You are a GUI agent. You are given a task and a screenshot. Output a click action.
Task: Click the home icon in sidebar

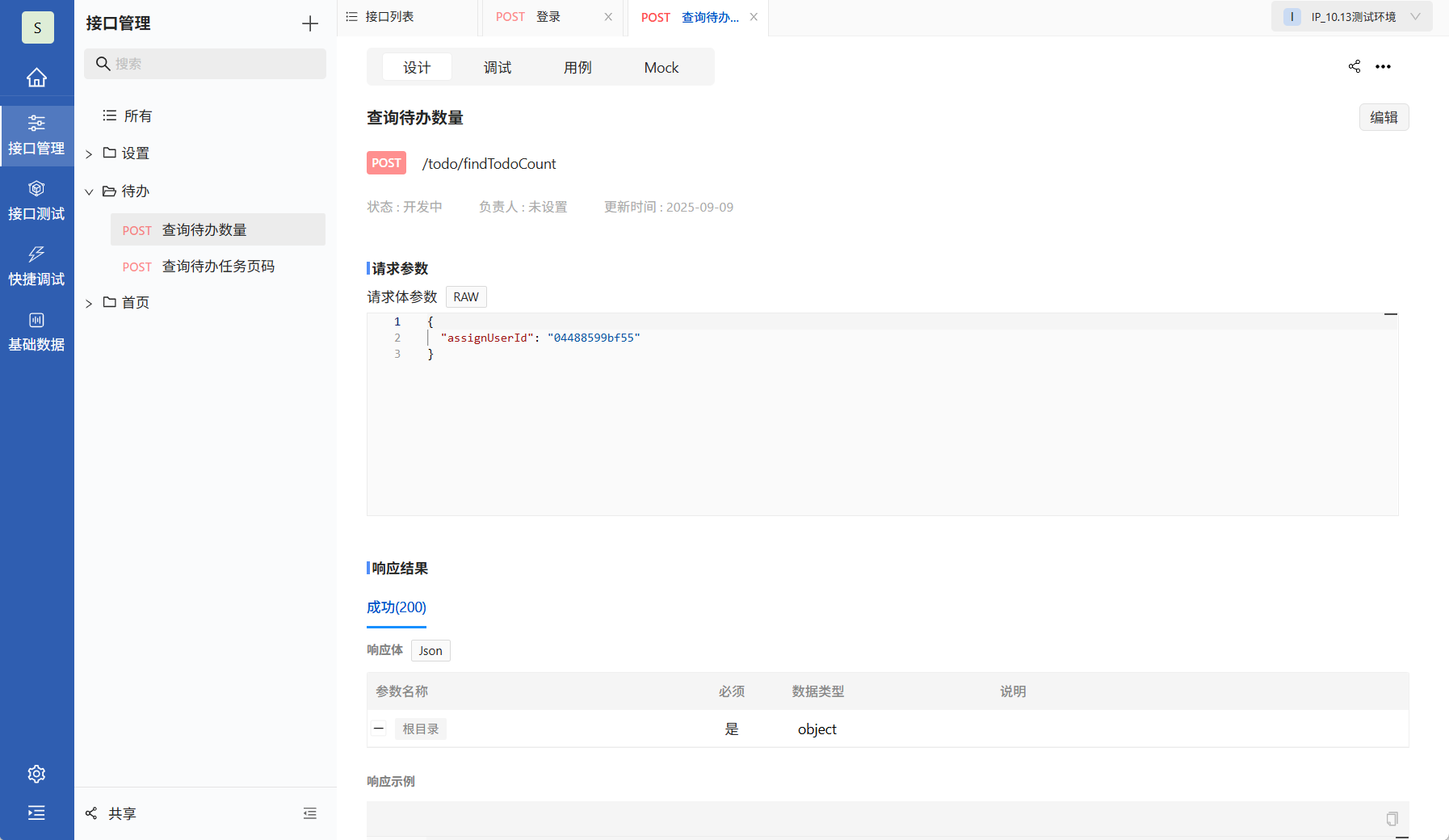coord(37,77)
